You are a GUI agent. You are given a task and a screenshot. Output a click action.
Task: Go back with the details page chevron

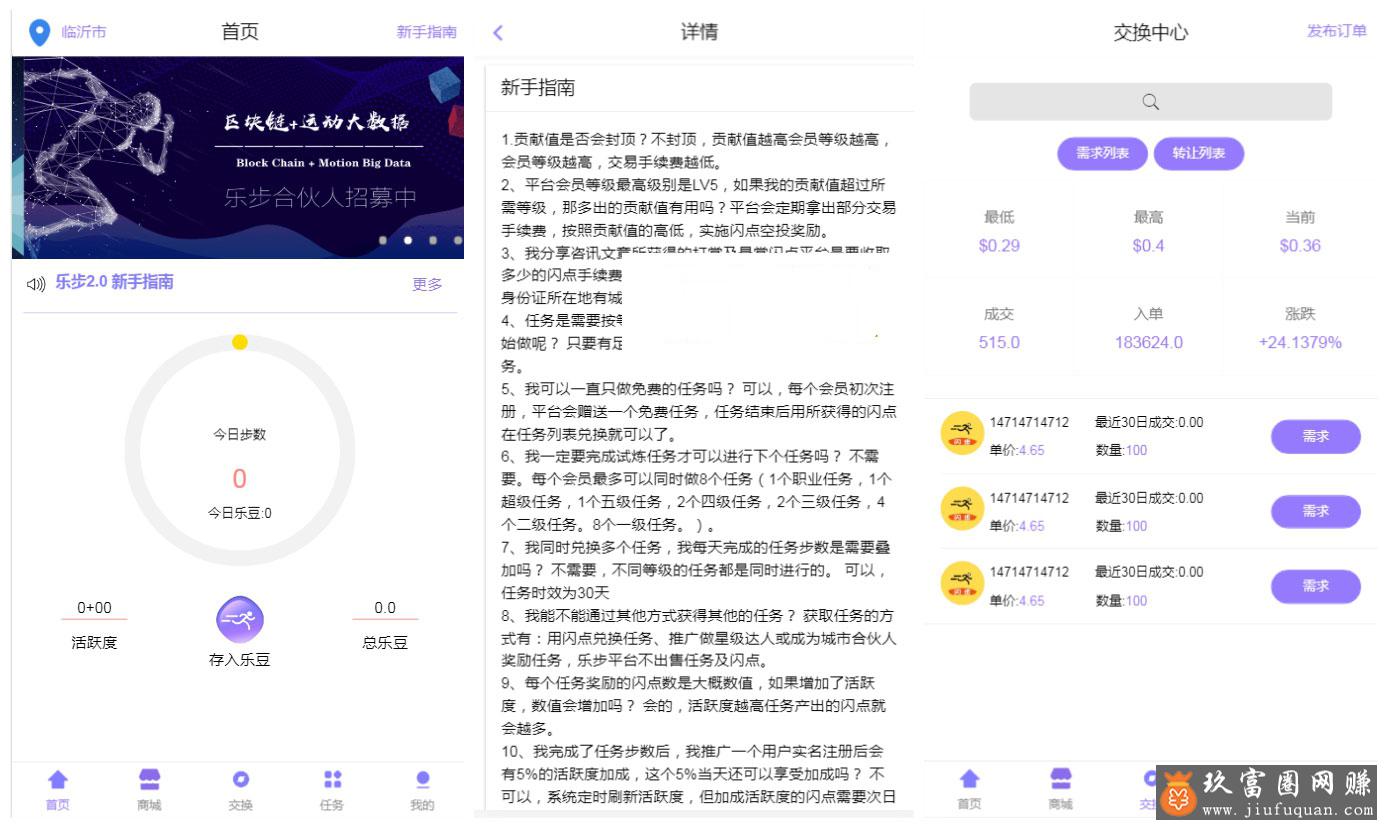pos(498,32)
